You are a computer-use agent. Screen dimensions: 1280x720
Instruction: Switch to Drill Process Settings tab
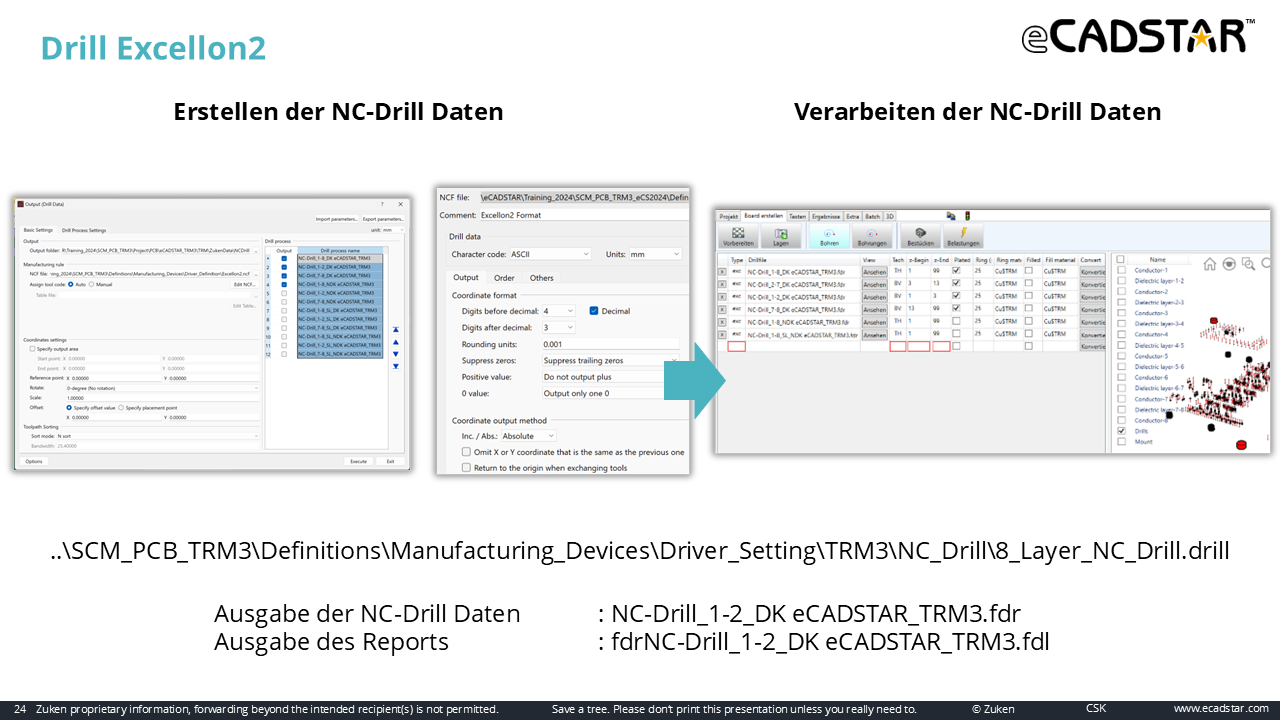point(84,230)
